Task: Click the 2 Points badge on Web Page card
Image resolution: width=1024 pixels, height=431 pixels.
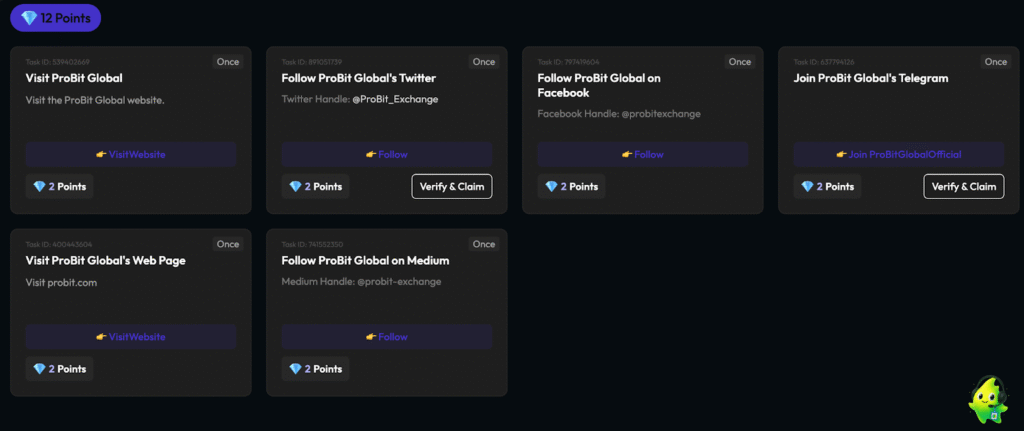Action: 59,368
